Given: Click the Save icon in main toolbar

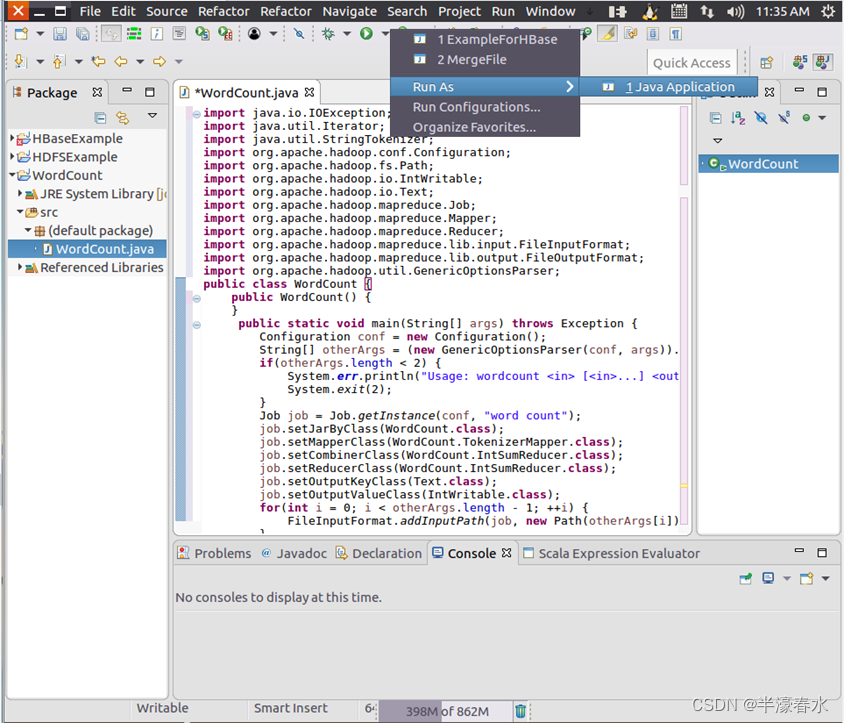Looking at the screenshot, I should click(x=60, y=34).
